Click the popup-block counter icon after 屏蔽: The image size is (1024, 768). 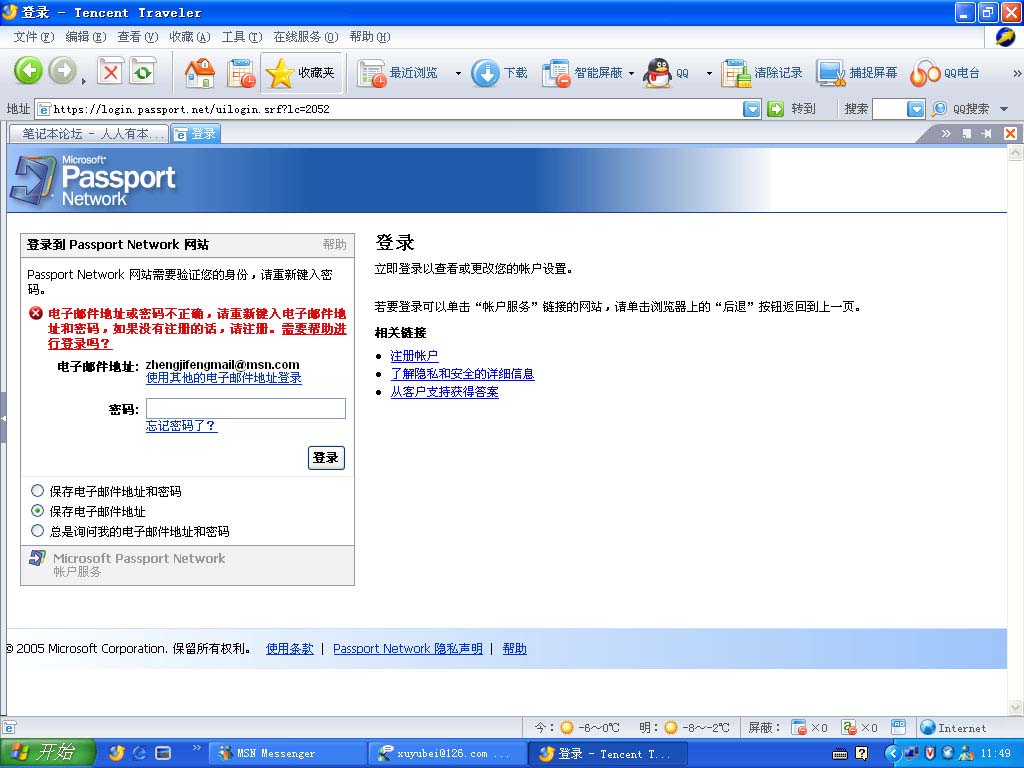(x=799, y=727)
